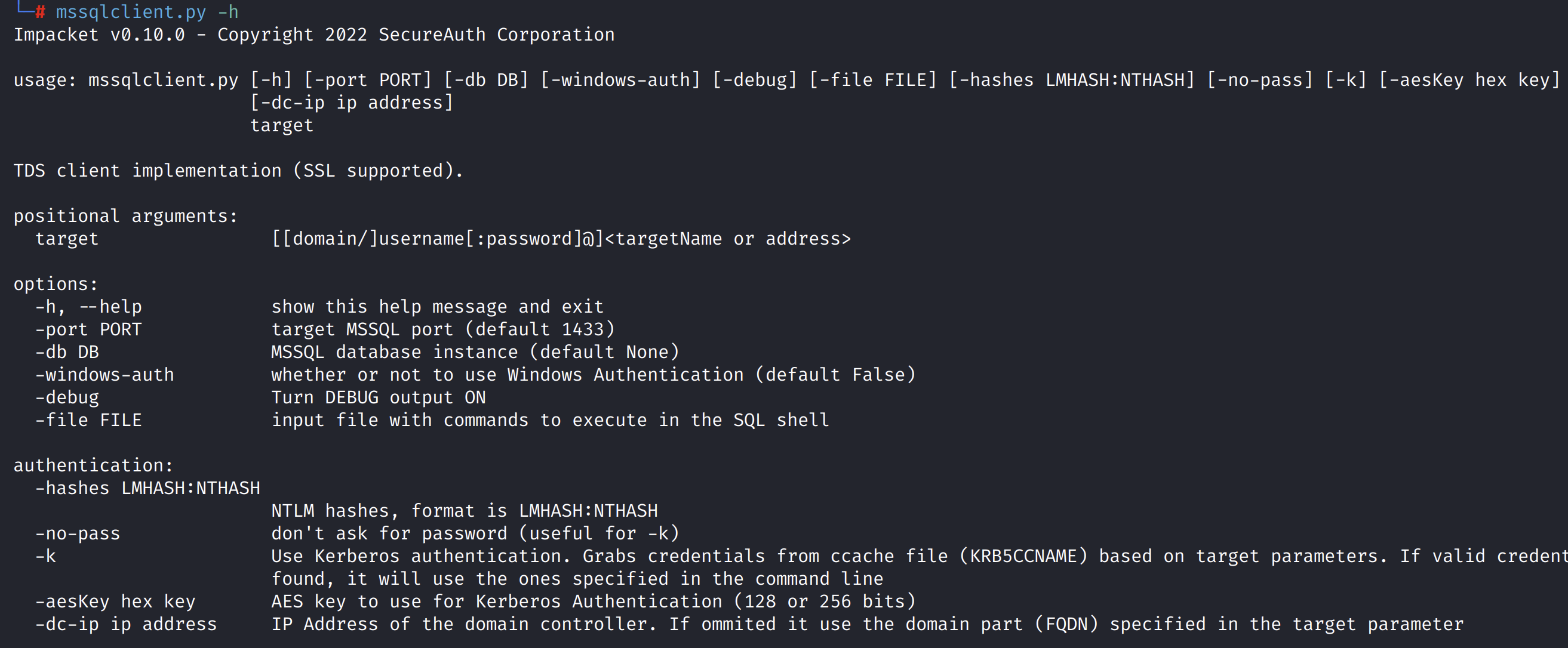The image size is (1568, 648).
Task: Click the -no-pass option name
Action: coord(77,533)
